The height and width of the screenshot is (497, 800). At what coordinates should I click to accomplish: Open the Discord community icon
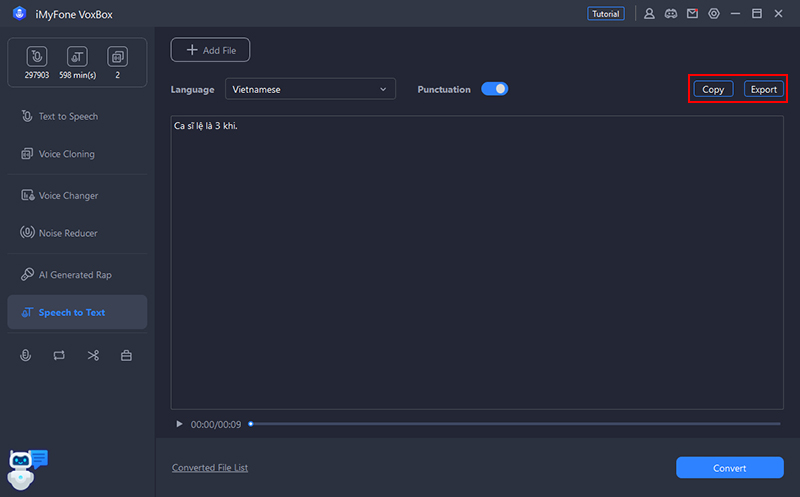[670, 14]
